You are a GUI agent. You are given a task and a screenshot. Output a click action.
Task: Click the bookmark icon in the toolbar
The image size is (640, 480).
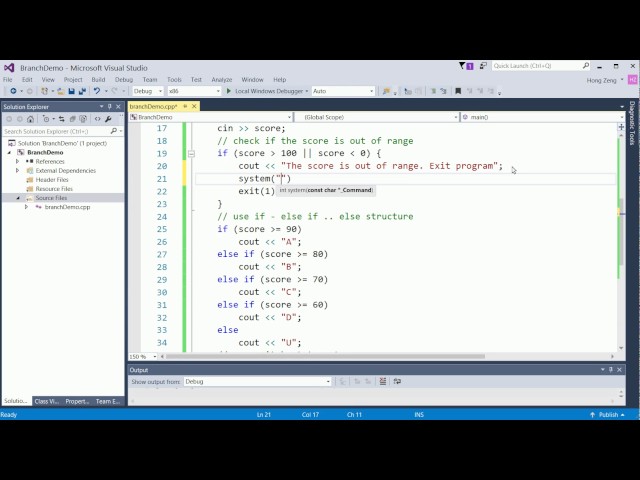point(458,91)
